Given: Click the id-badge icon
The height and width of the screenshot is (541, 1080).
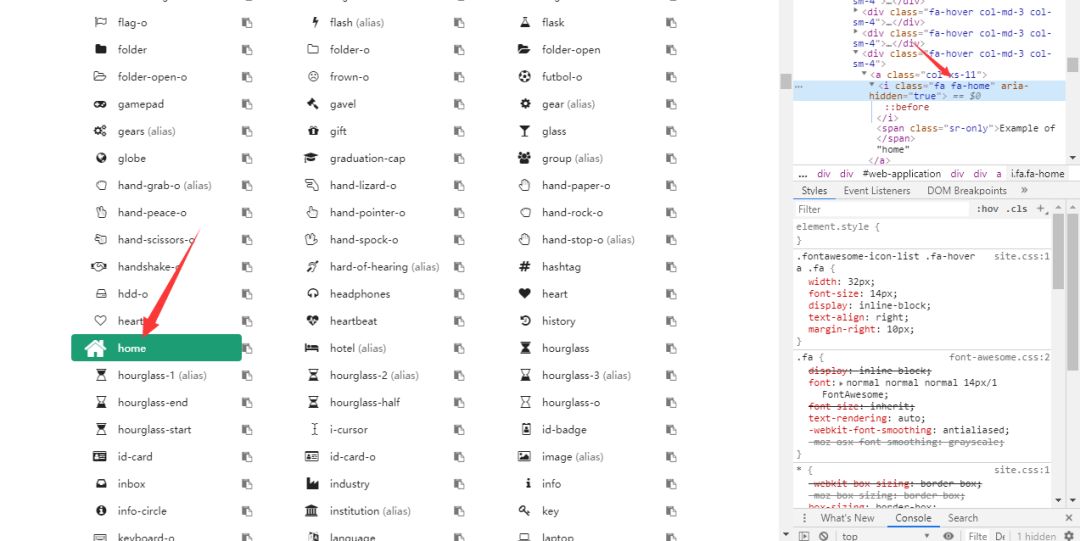Looking at the screenshot, I should (526, 429).
